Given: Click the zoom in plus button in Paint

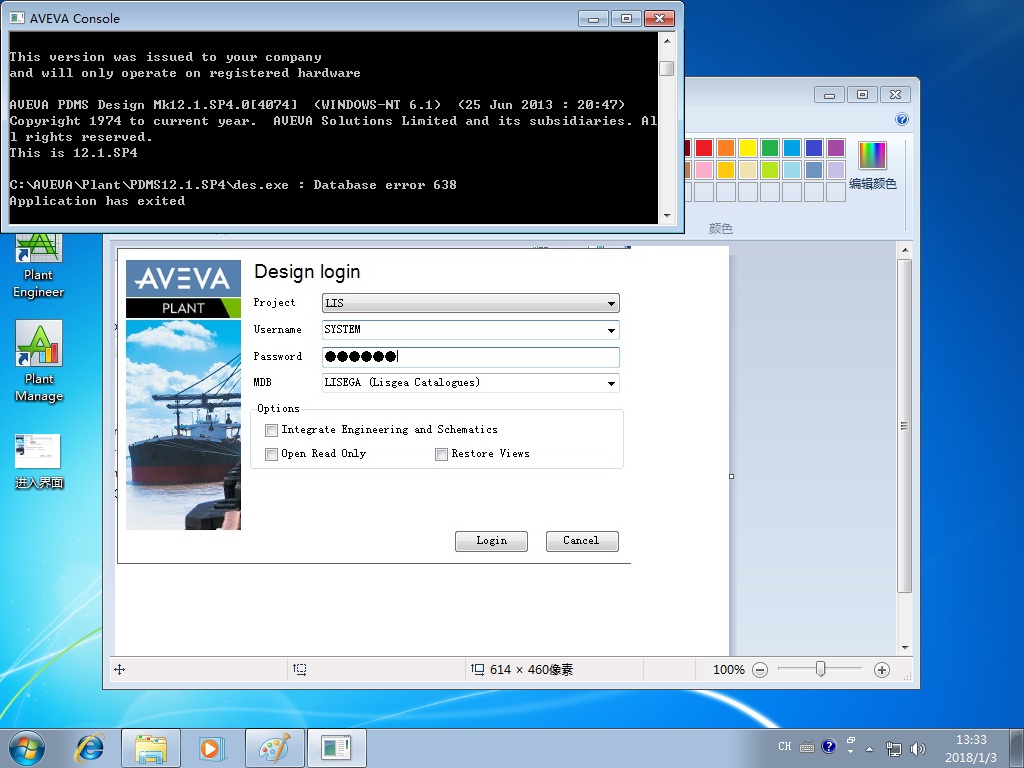Looking at the screenshot, I should click(882, 669).
